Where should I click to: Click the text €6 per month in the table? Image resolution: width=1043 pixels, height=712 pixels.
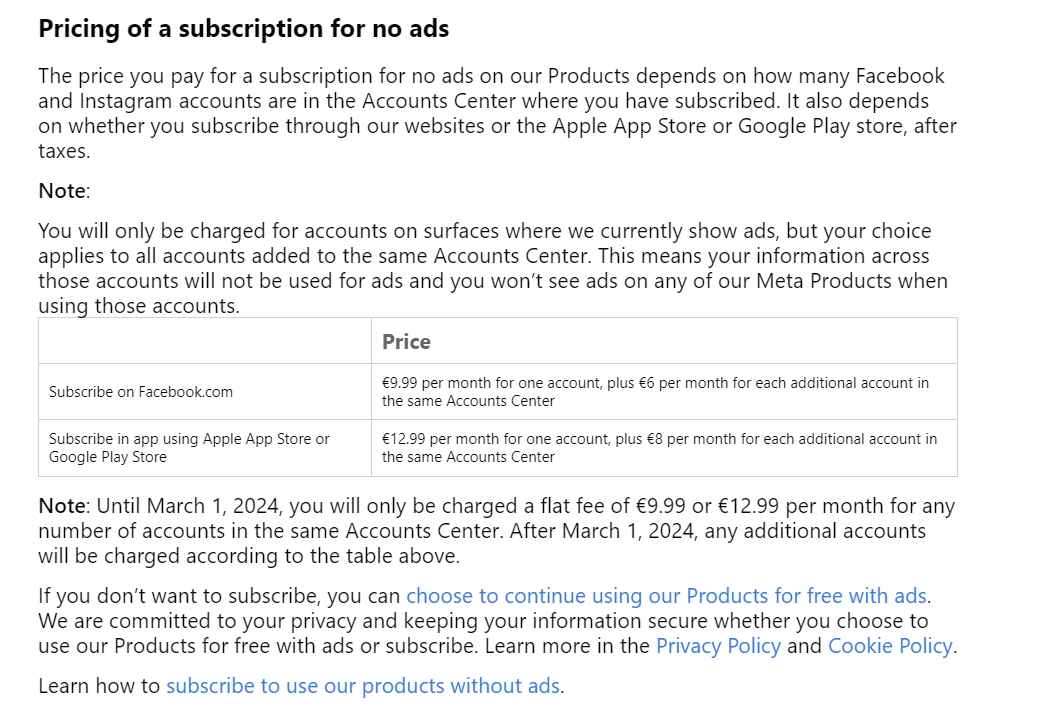click(683, 383)
